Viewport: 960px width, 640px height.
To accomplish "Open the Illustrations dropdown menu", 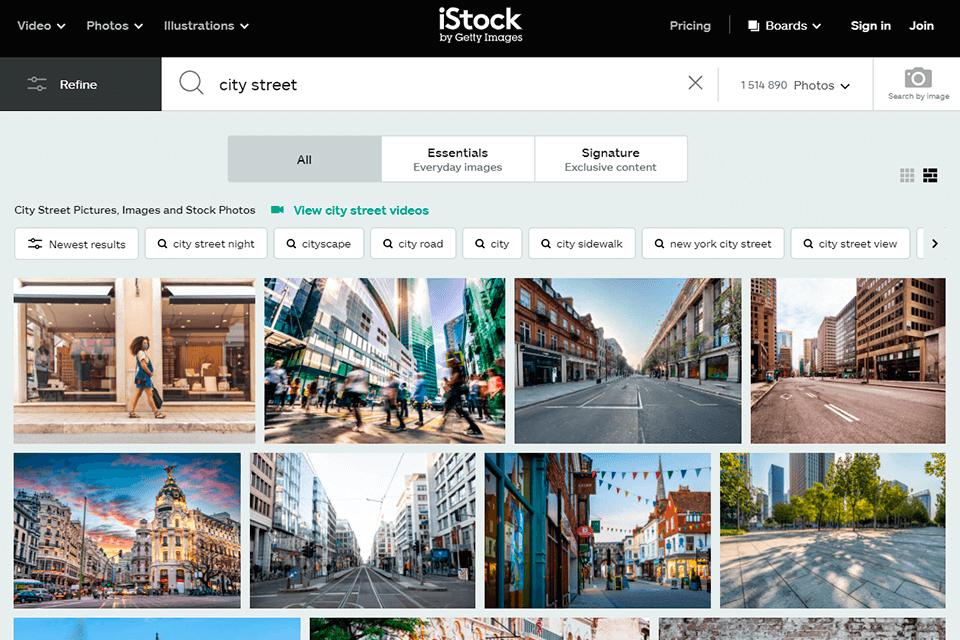I will [206, 26].
